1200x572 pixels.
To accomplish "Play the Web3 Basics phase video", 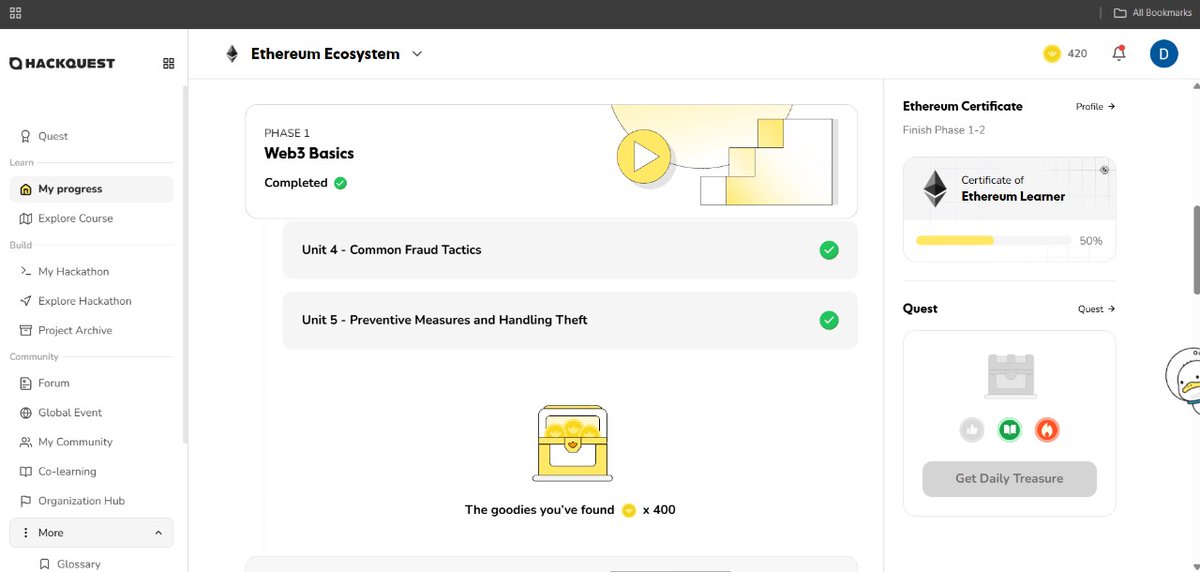I will 644,157.
